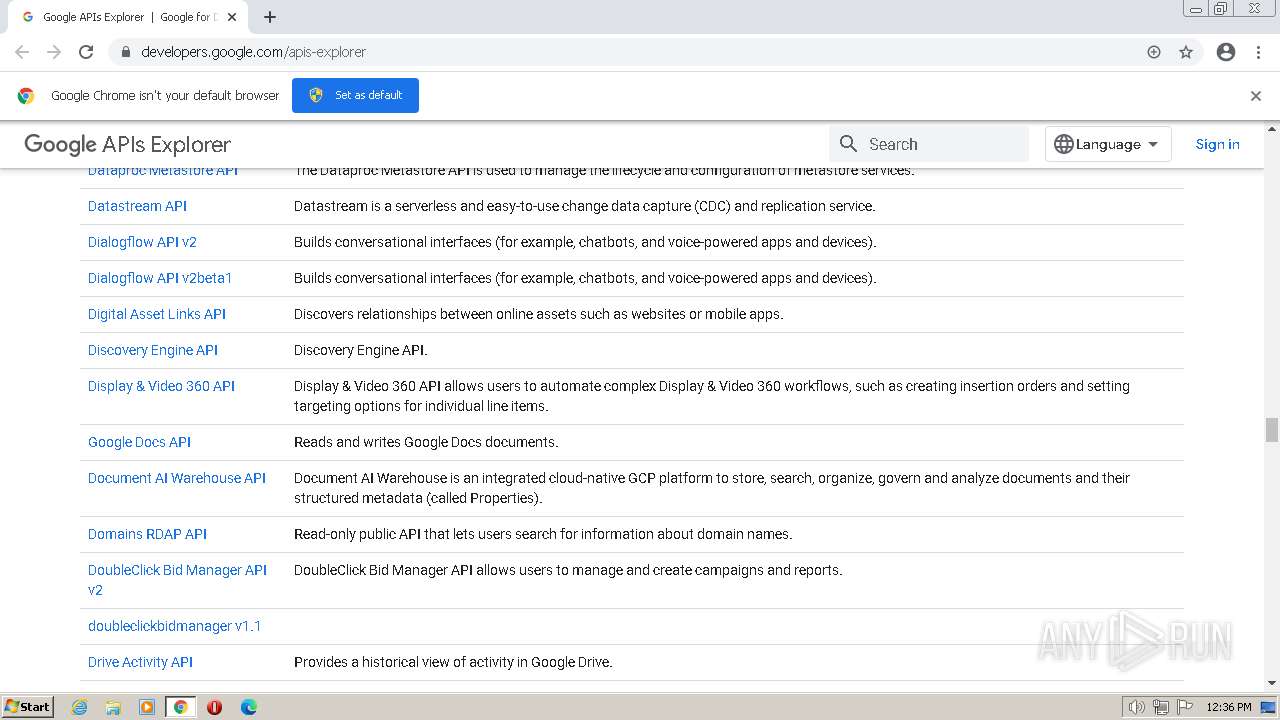Click the taskbar clock 12:36 PM
1280x720 pixels.
[1229, 707]
